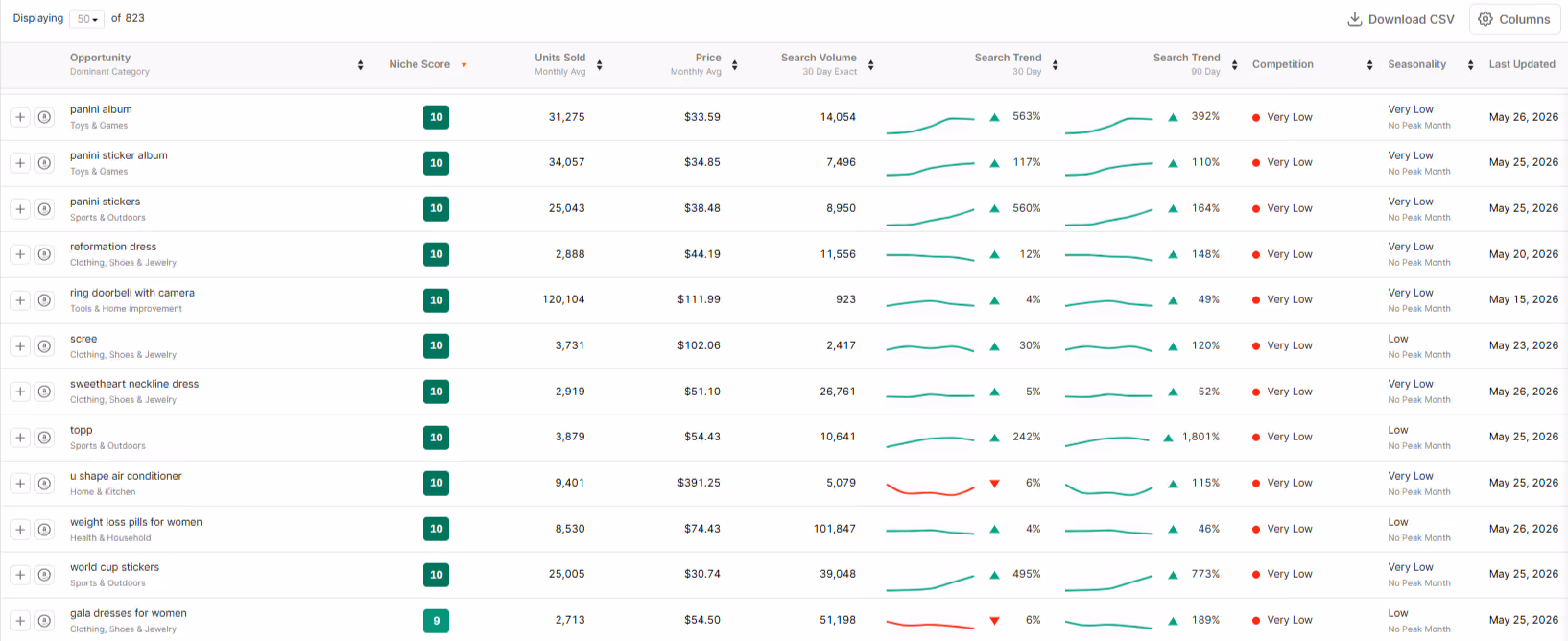Toggle the sort arrows on the Opportunity column

[x=360, y=65]
